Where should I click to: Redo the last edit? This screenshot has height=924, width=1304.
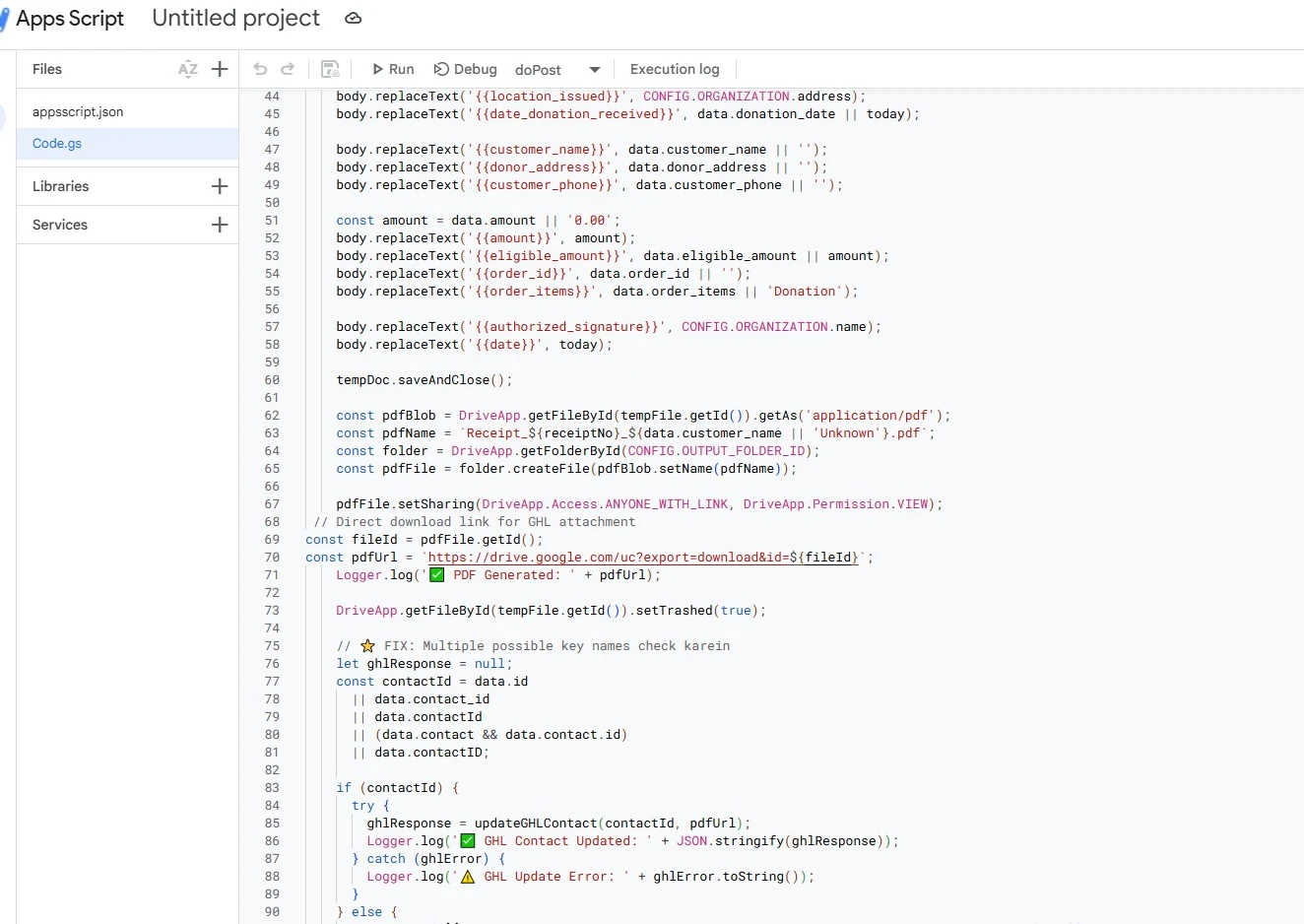(x=288, y=69)
